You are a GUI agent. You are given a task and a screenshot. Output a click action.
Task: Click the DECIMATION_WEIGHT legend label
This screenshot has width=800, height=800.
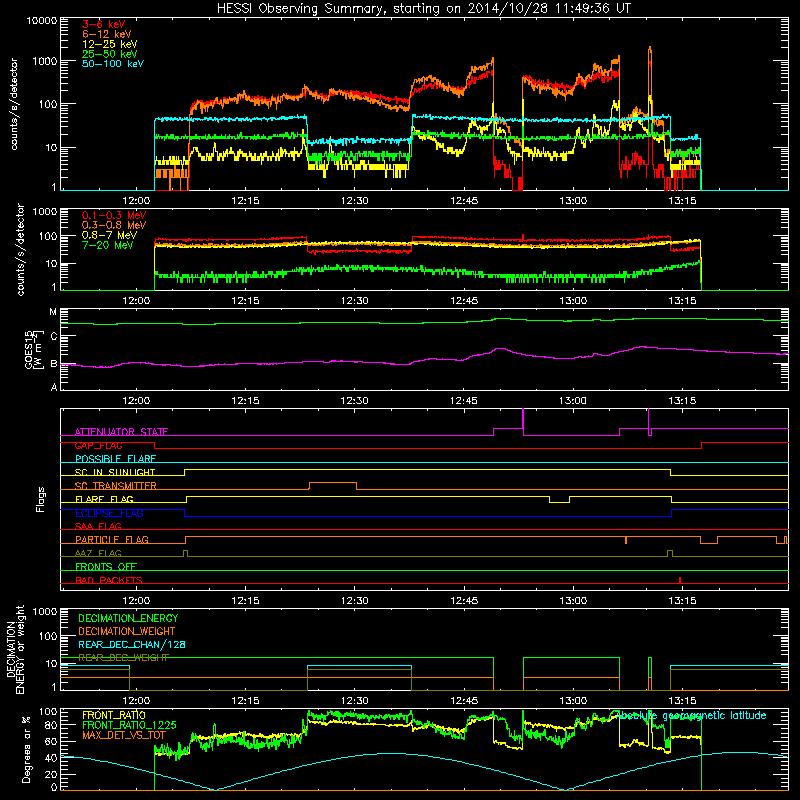pyautogui.click(x=127, y=632)
